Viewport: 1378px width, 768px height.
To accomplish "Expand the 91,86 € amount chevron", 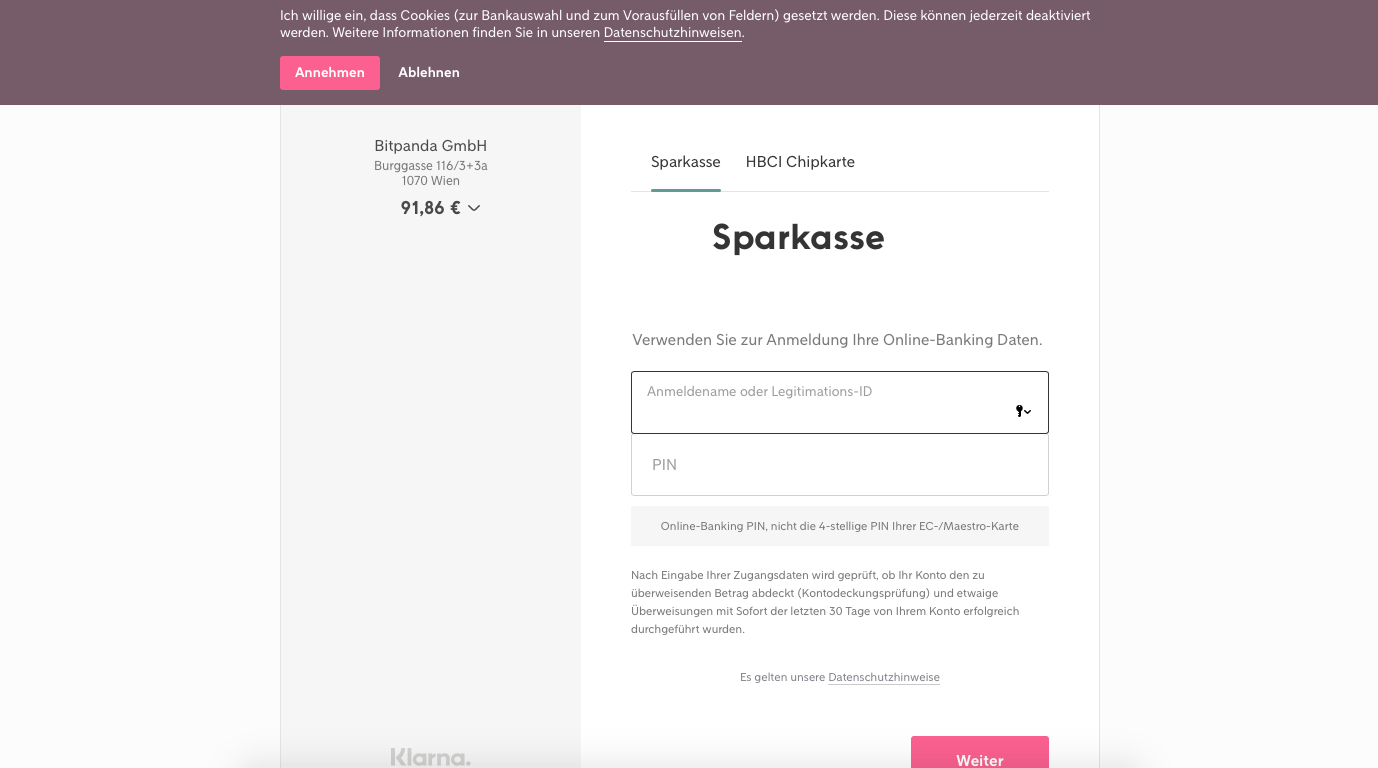I will (474, 208).
